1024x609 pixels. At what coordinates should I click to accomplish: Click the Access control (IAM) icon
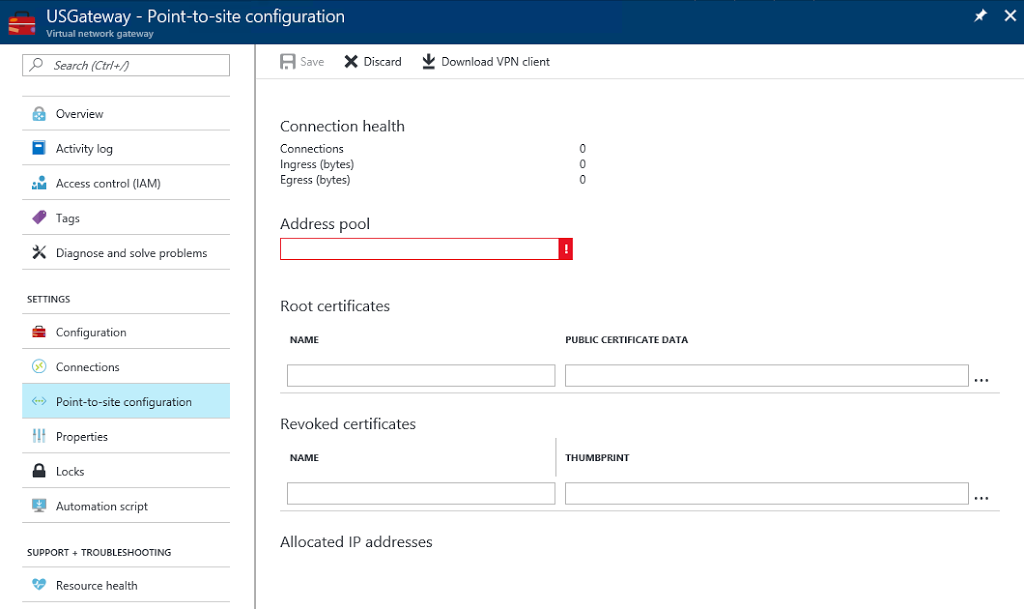(x=39, y=183)
